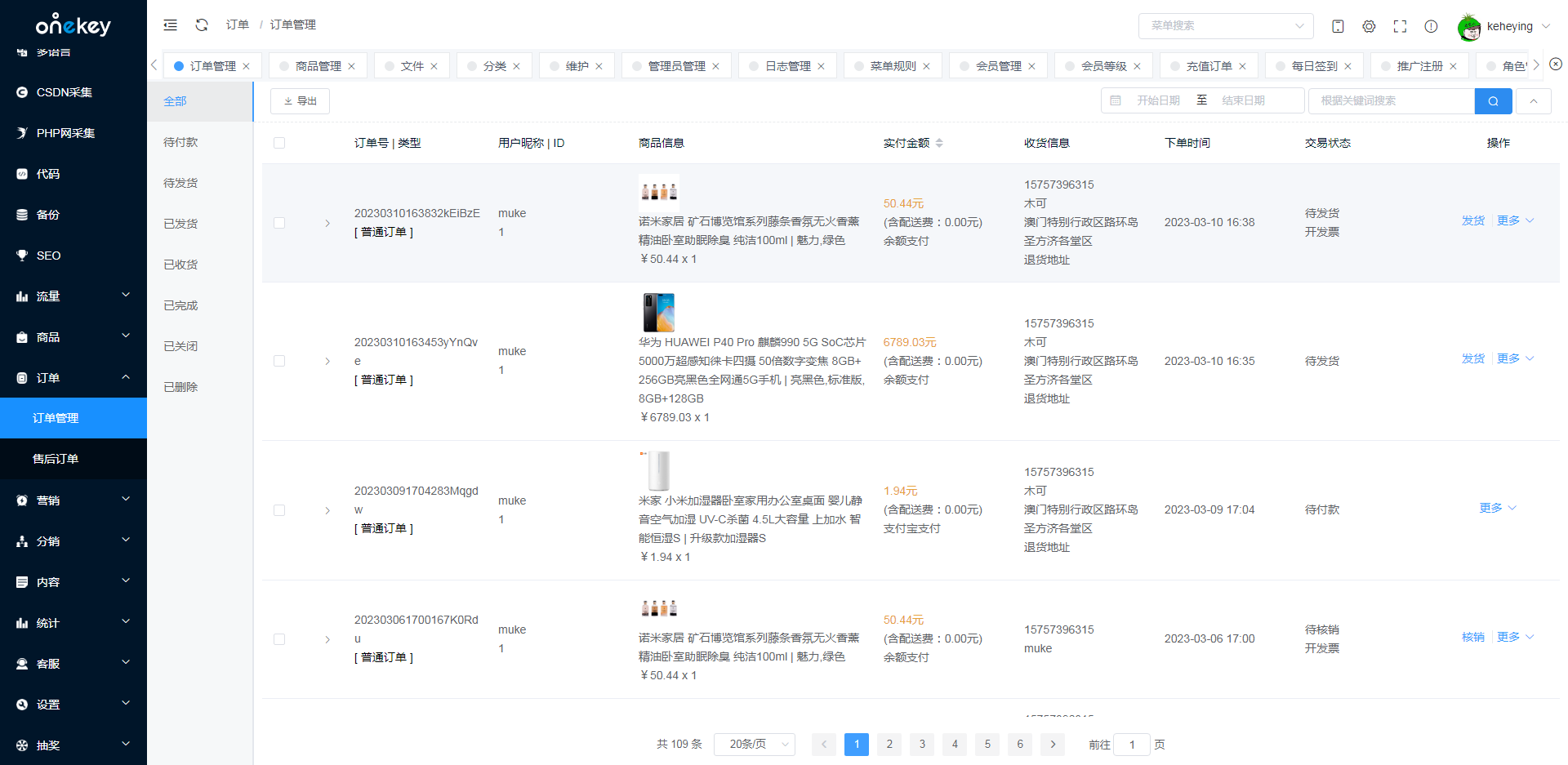Click the 开始日期 start date field
The width and height of the screenshot is (1568, 765).
tap(1158, 100)
